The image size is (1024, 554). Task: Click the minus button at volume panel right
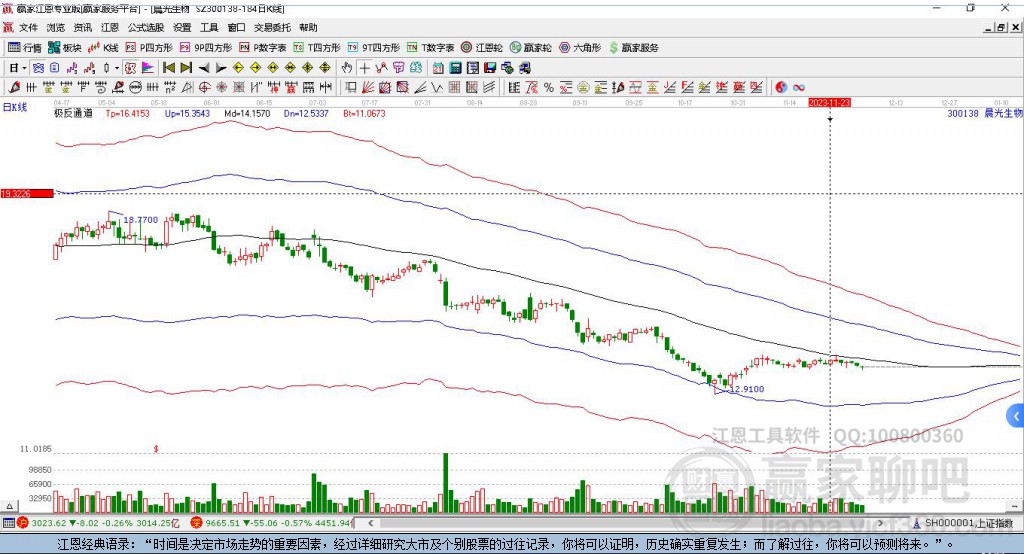(1015, 506)
